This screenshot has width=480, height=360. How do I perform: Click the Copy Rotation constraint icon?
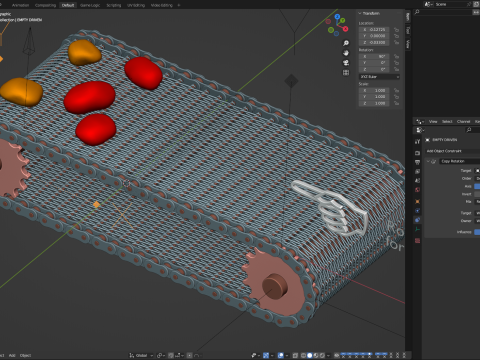coord(434,161)
